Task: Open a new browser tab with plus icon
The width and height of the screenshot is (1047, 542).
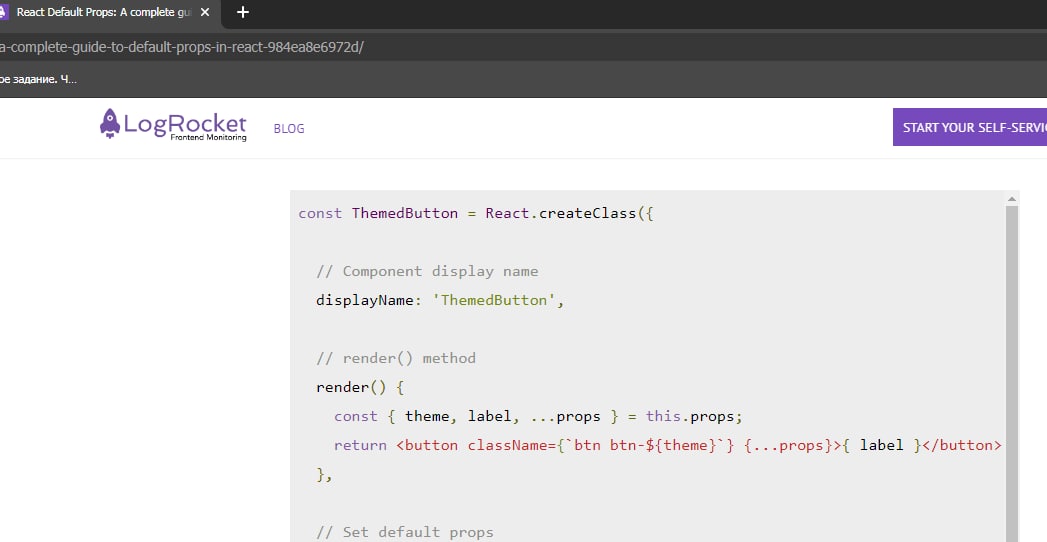Action: [242, 13]
